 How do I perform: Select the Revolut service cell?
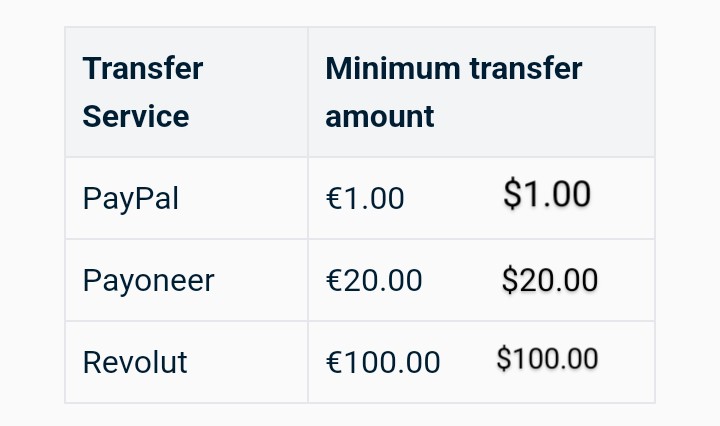click(x=186, y=362)
